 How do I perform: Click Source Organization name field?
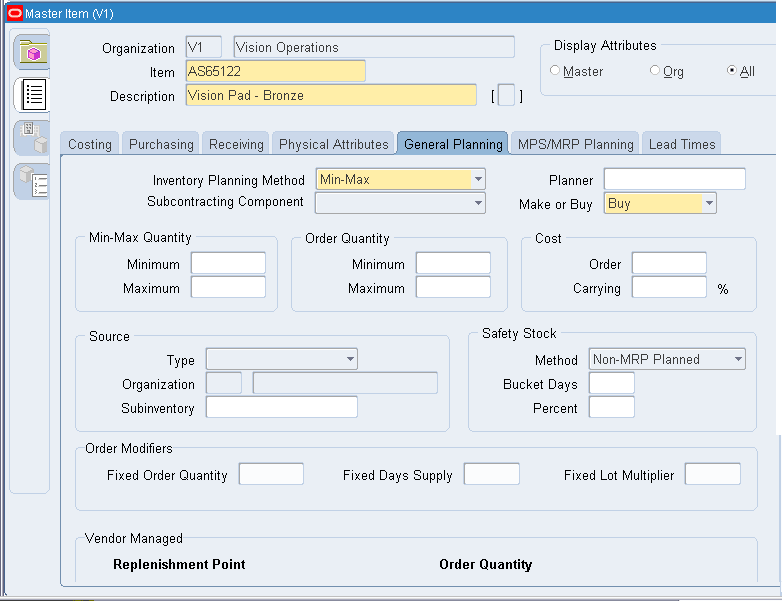pos(345,383)
